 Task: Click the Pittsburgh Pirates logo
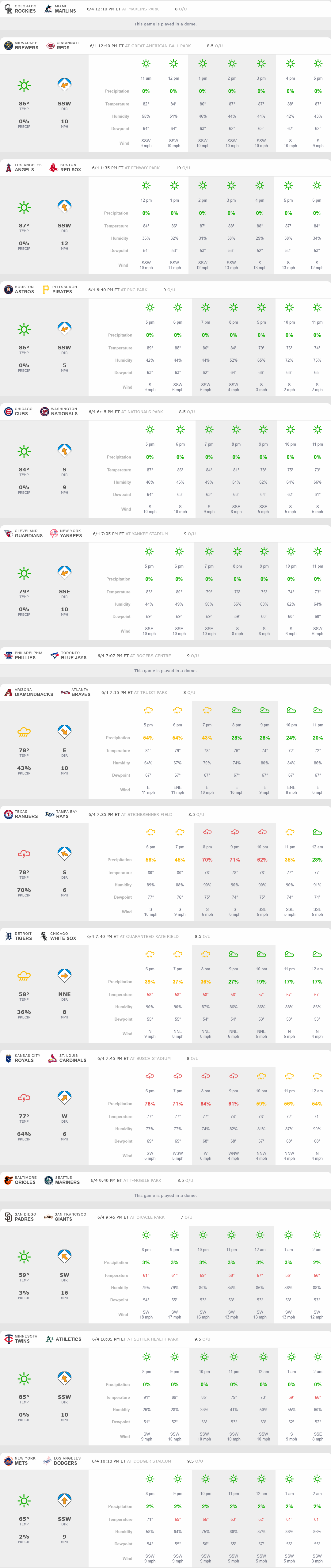tap(46, 290)
